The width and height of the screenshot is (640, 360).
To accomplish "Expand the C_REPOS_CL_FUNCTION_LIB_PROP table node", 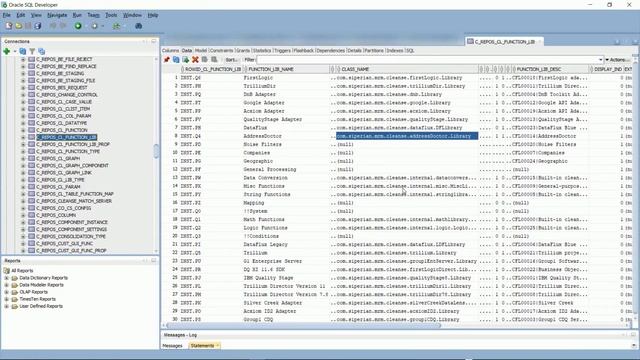I will [x=23, y=144].
